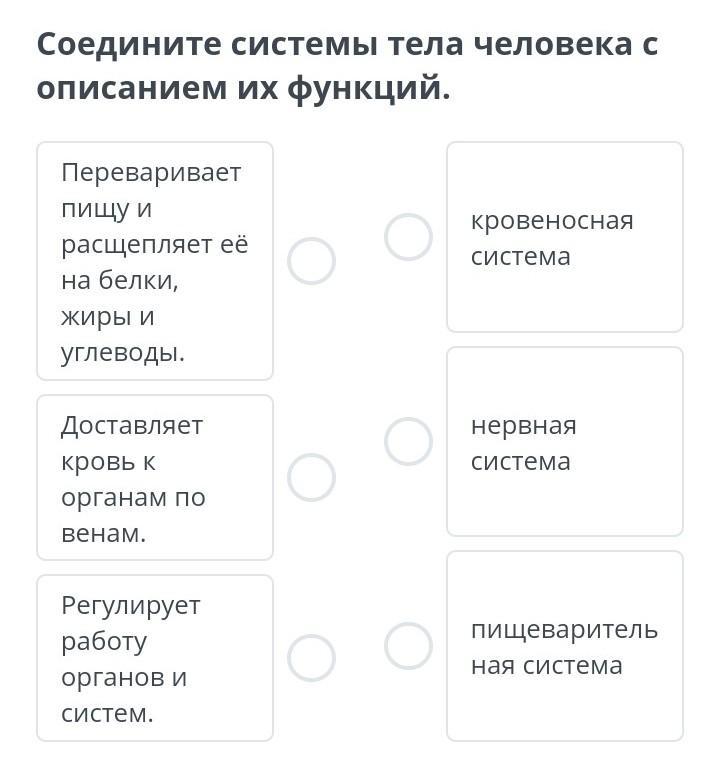
Task: Select the circle left of 'нервная система'
Action: point(408,442)
